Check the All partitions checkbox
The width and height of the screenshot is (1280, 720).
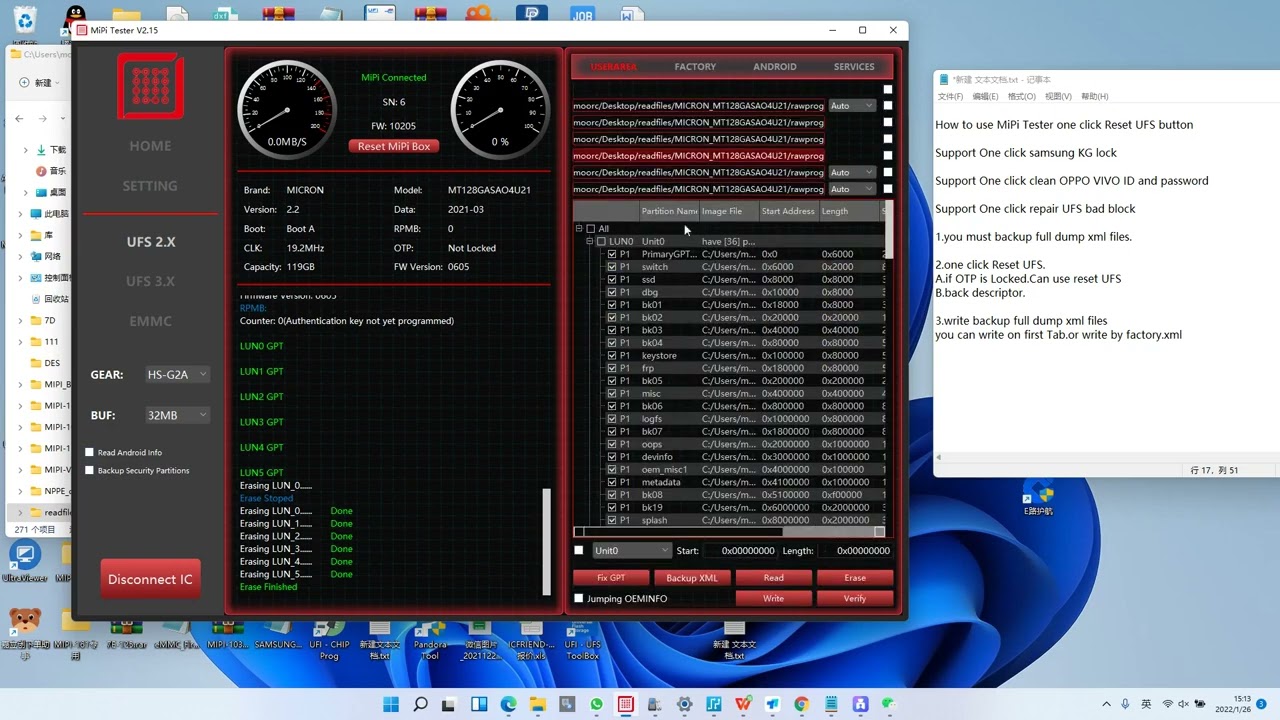pyautogui.click(x=590, y=229)
